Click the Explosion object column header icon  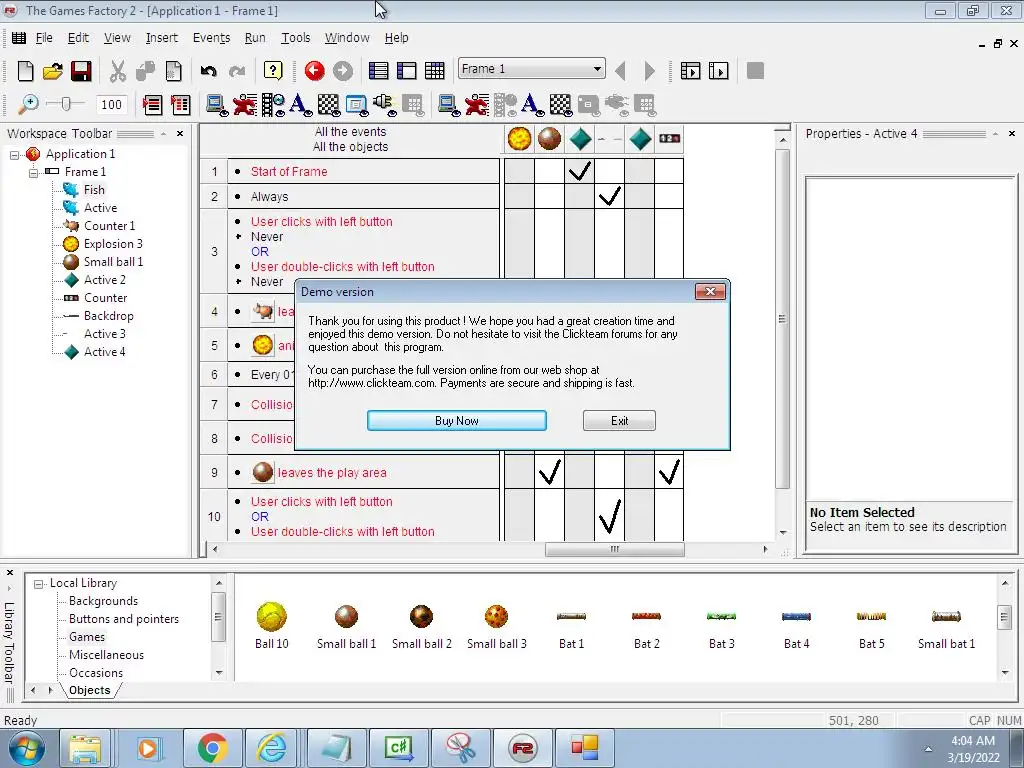pos(519,138)
